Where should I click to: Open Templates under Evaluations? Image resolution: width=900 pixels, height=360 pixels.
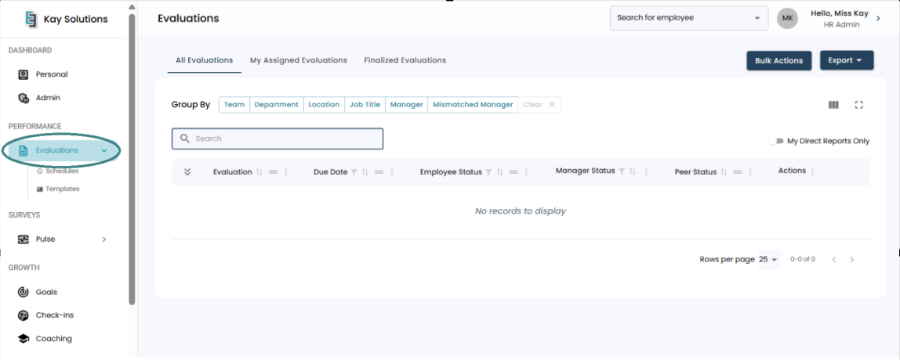click(x=58, y=189)
